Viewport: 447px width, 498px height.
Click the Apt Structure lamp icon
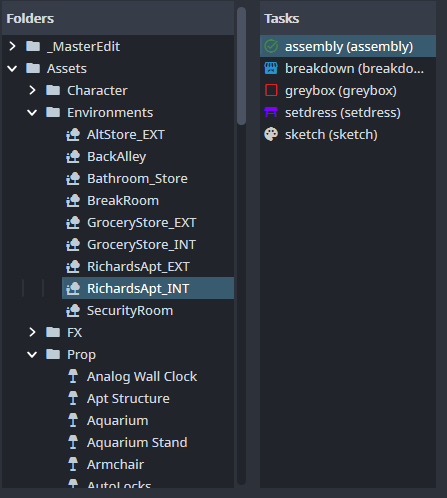click(73, 398)
